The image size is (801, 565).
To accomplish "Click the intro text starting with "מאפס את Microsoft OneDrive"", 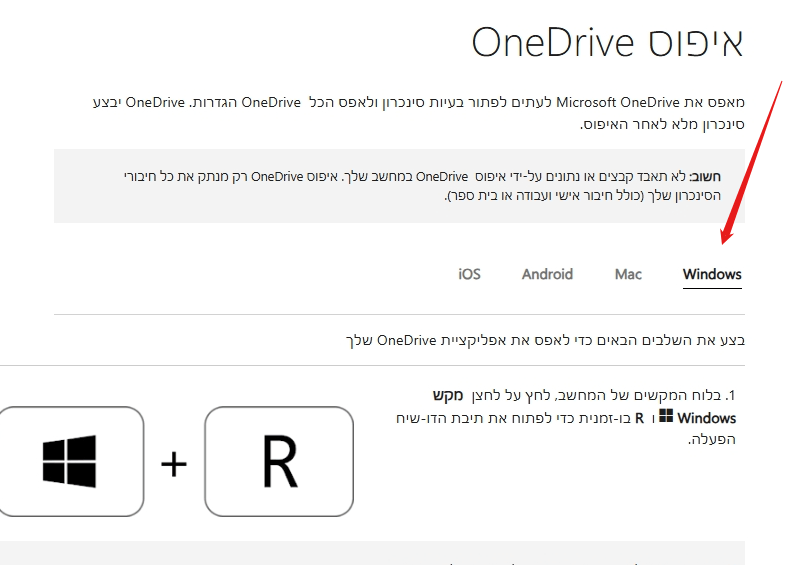I will (x=419, y=102).
